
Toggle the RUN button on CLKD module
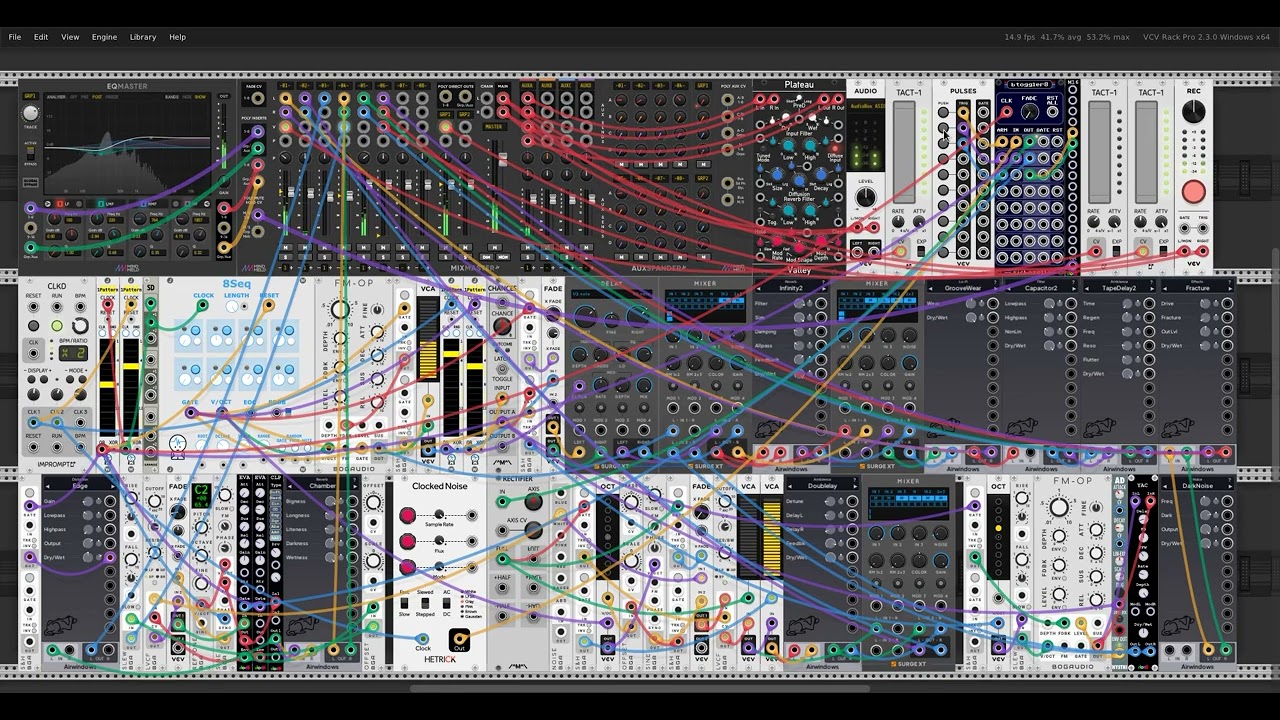tap(57, 326)
